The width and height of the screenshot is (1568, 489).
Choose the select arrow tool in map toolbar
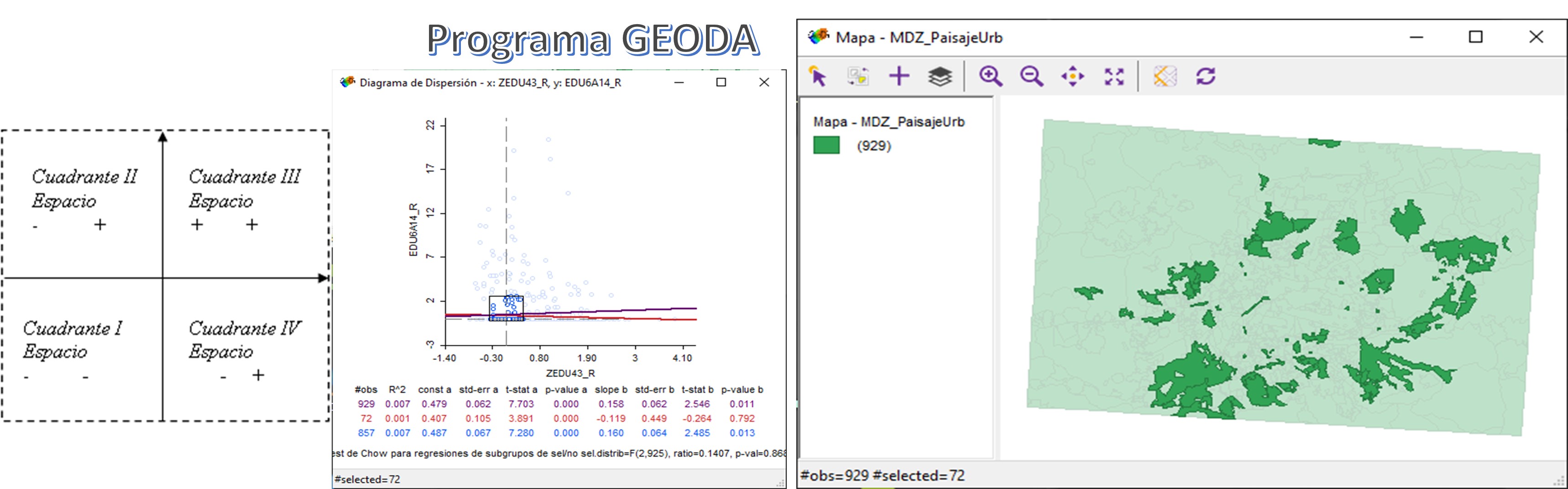pos(817,77)
